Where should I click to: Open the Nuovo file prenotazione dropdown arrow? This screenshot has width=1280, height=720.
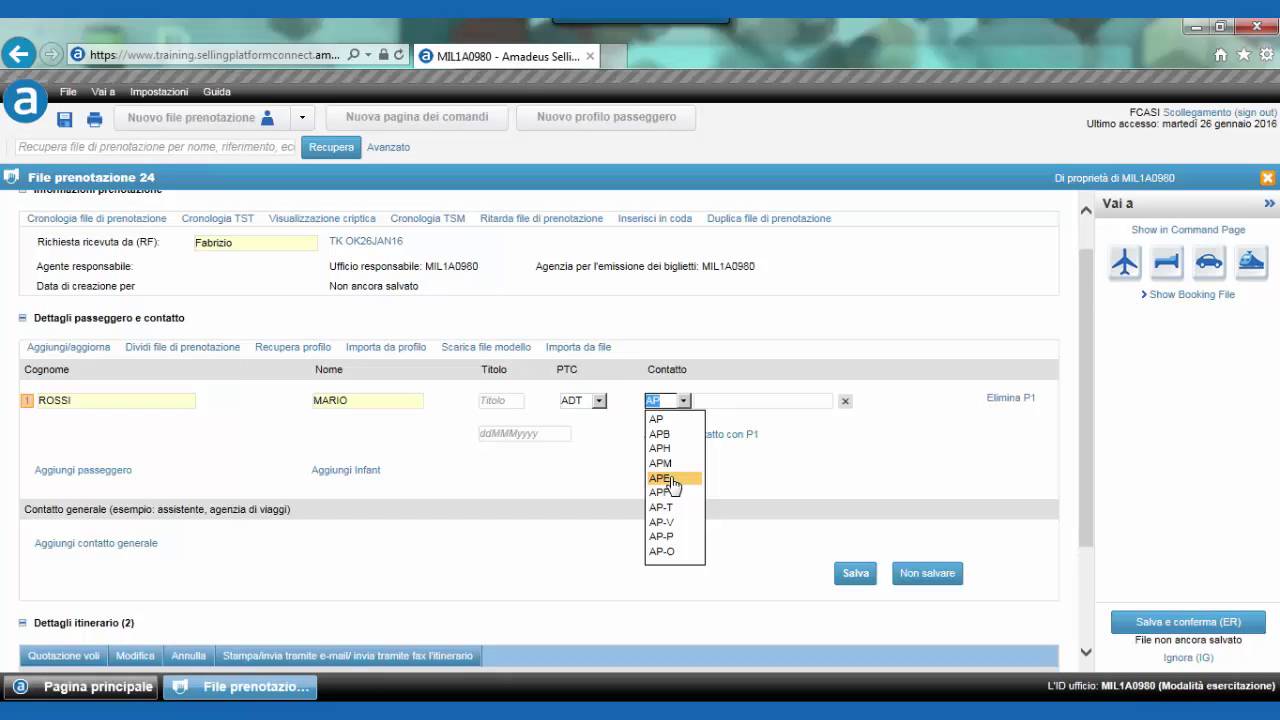tap(302, 118)
